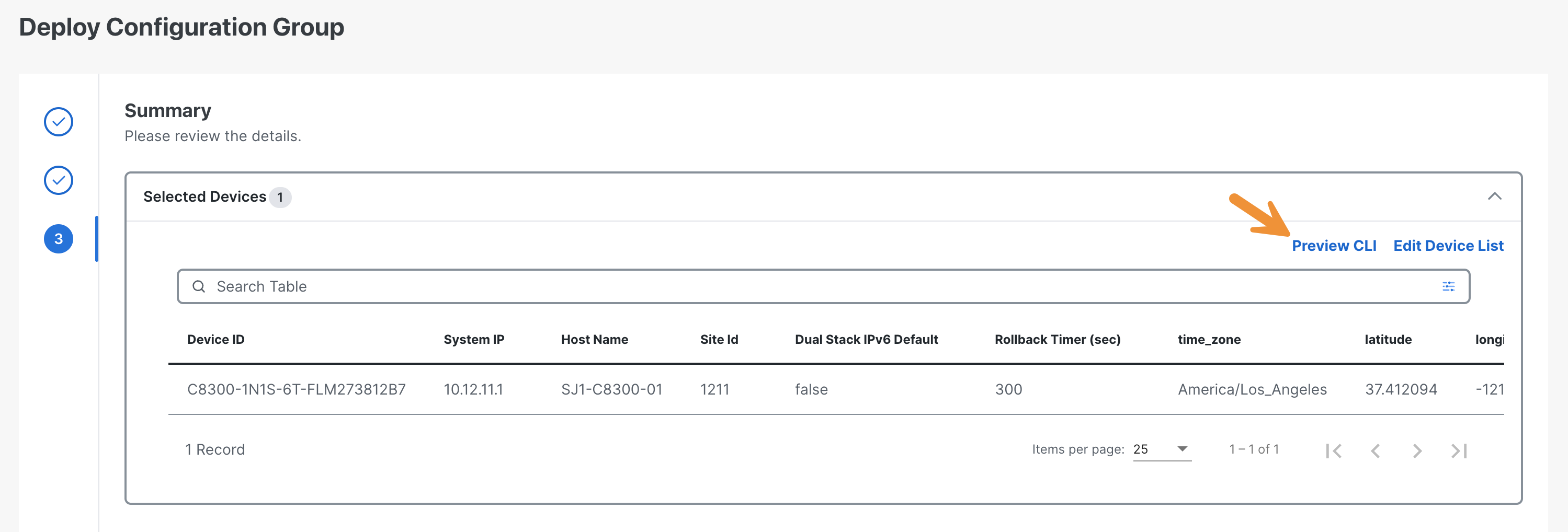Click the search magnifier icon
This screenshot has width=1568, height=532.
coord(198,286)
